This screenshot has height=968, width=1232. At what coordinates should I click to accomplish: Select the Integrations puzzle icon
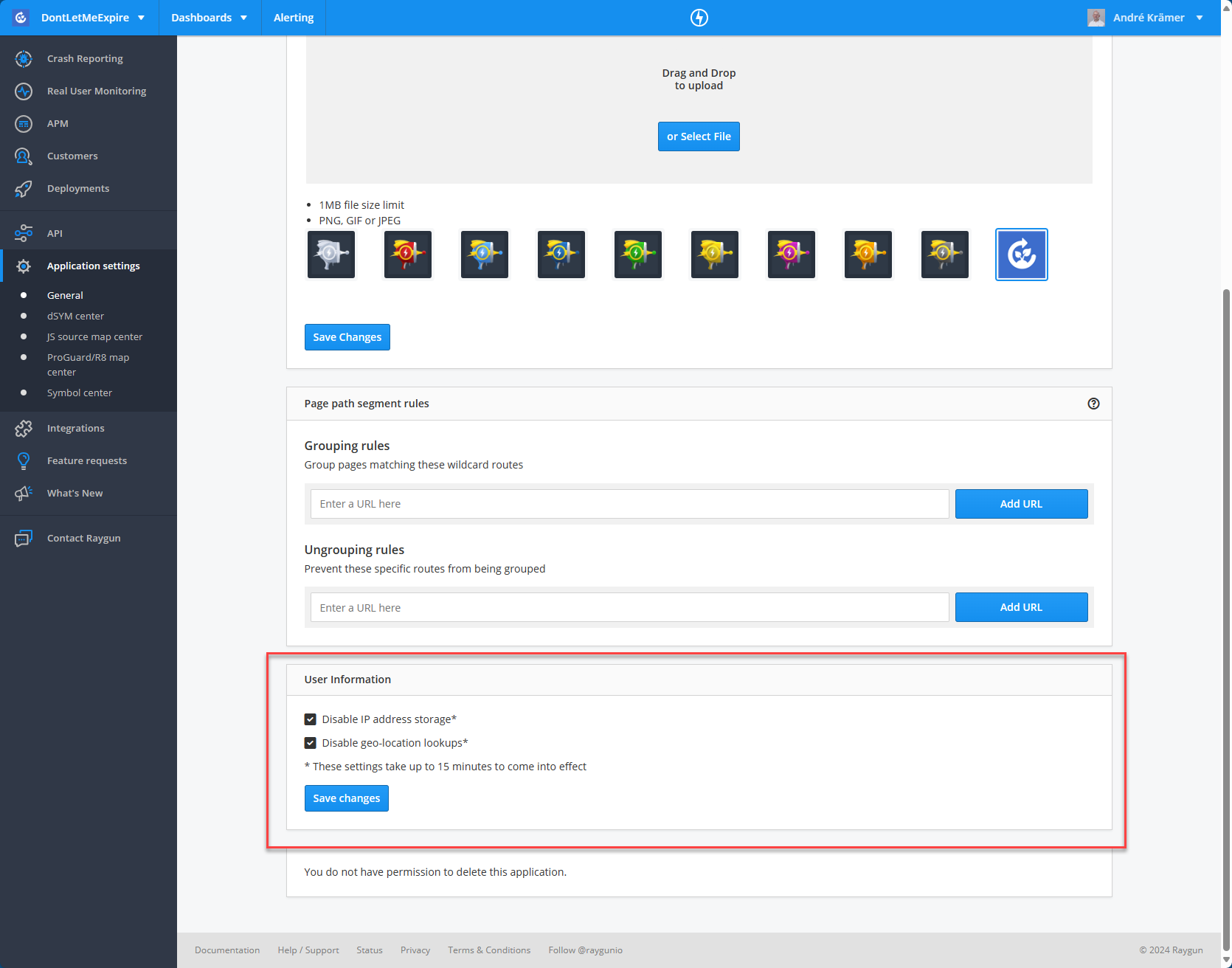[24, 428]
